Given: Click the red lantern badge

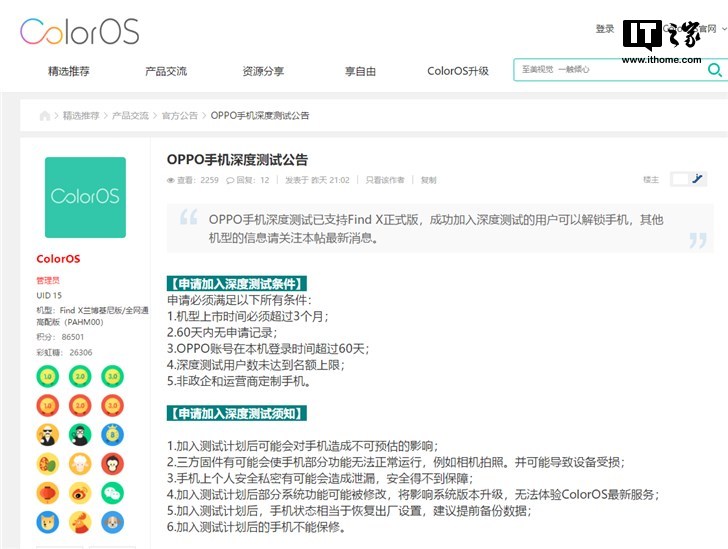Looking at the screenshot, I should 48,493.
